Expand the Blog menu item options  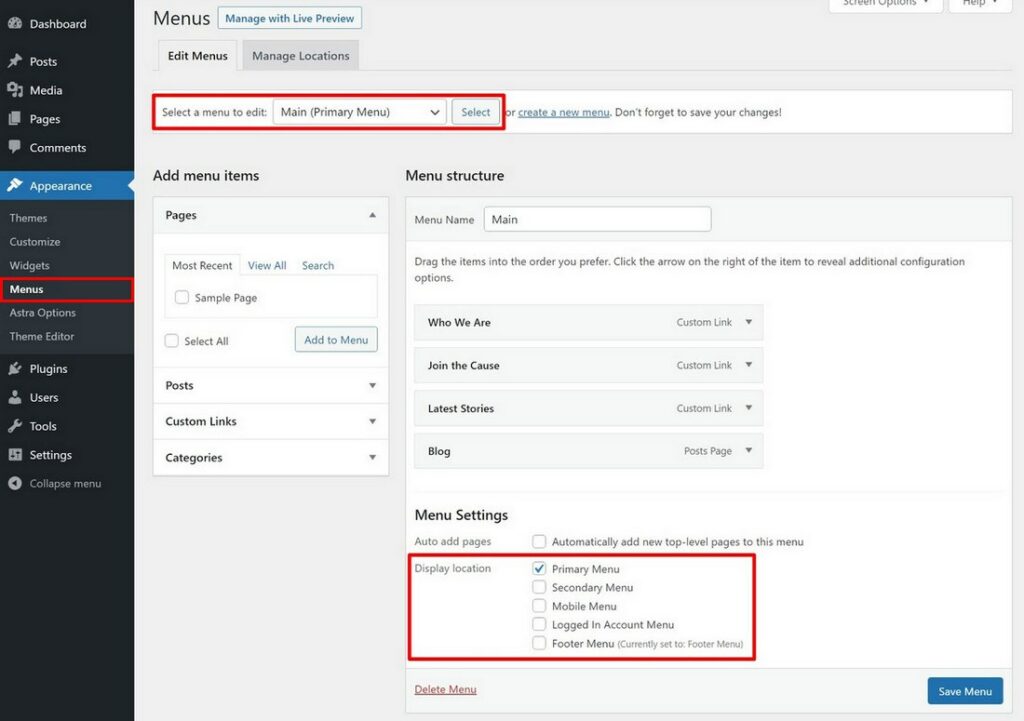click(748, 451)
